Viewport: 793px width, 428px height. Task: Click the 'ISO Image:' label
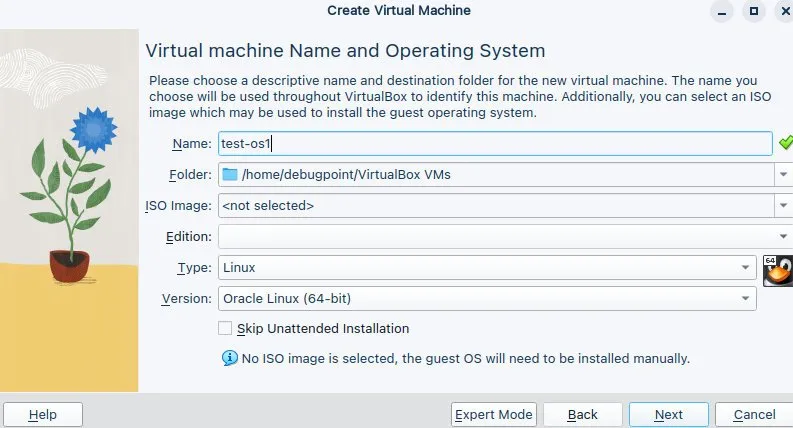pyautogui.click(x=179, y=206)
